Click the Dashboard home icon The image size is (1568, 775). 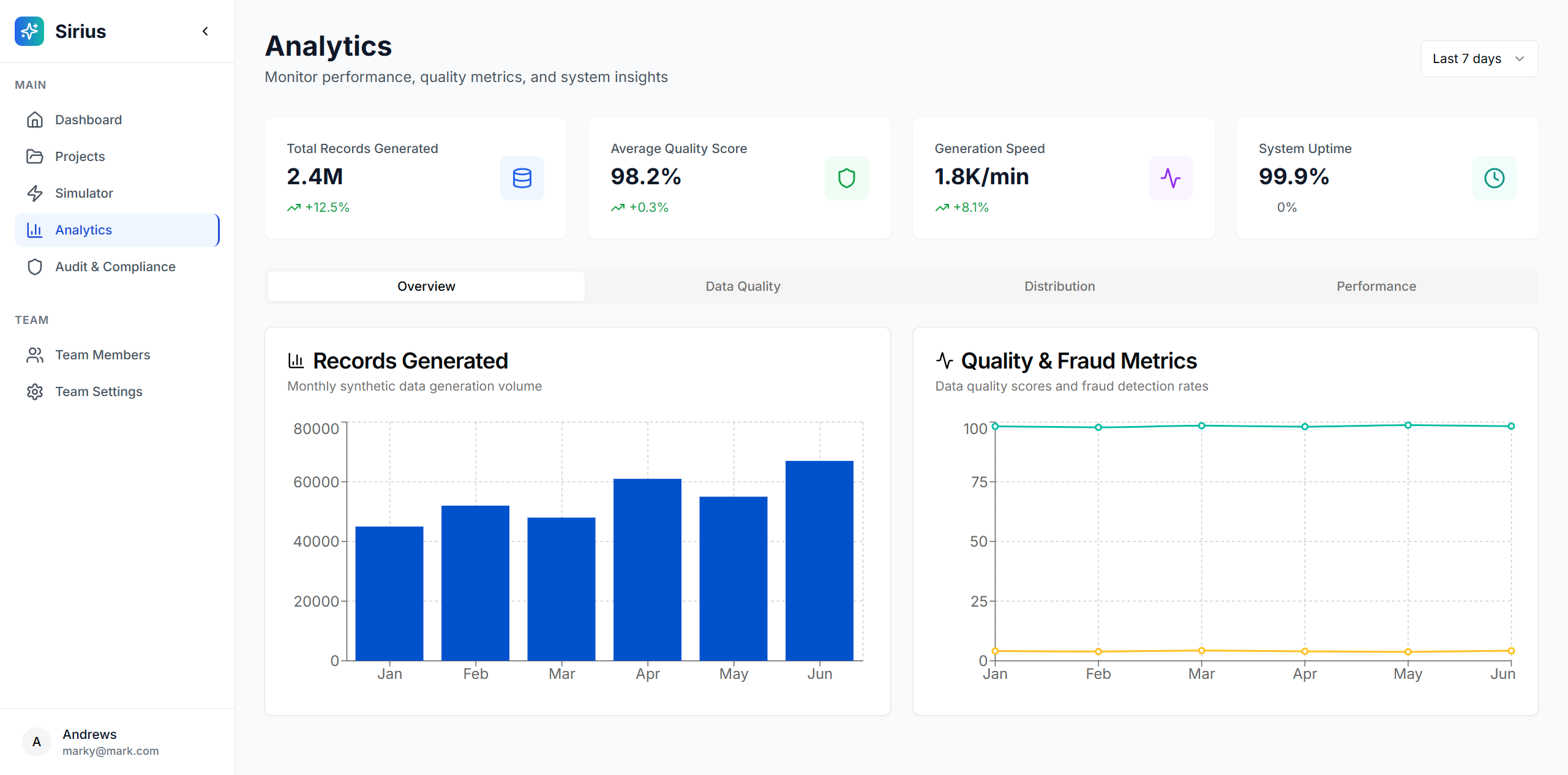coord(35,120)
